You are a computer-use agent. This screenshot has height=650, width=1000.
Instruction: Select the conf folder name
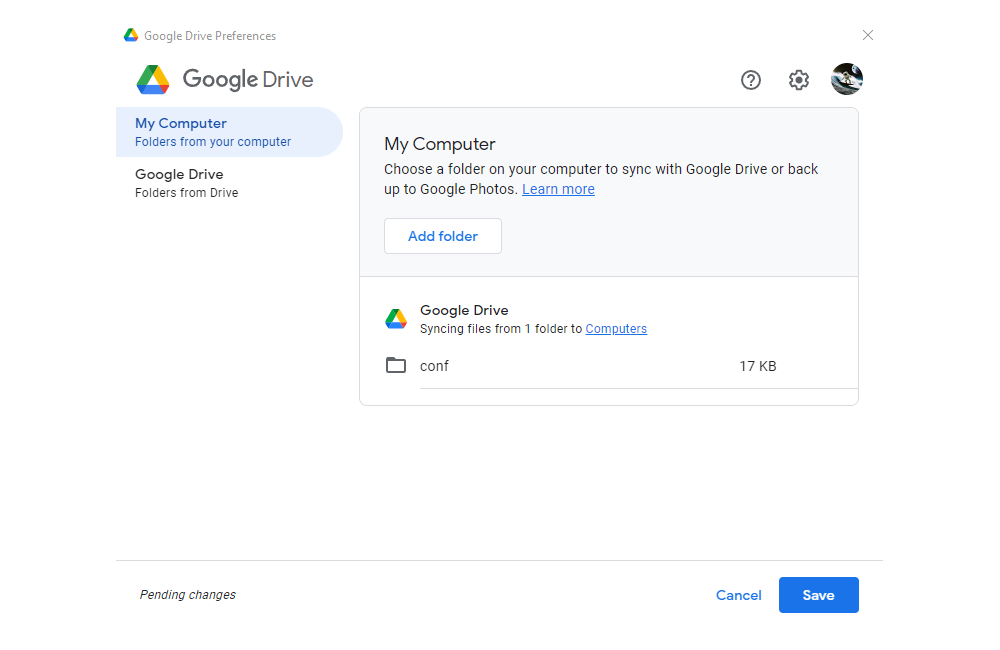click(434, 366)
